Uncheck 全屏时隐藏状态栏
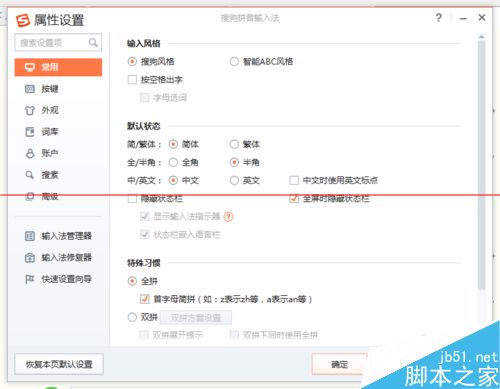Viewport: 500px width, 389px height. coord(294,199)
